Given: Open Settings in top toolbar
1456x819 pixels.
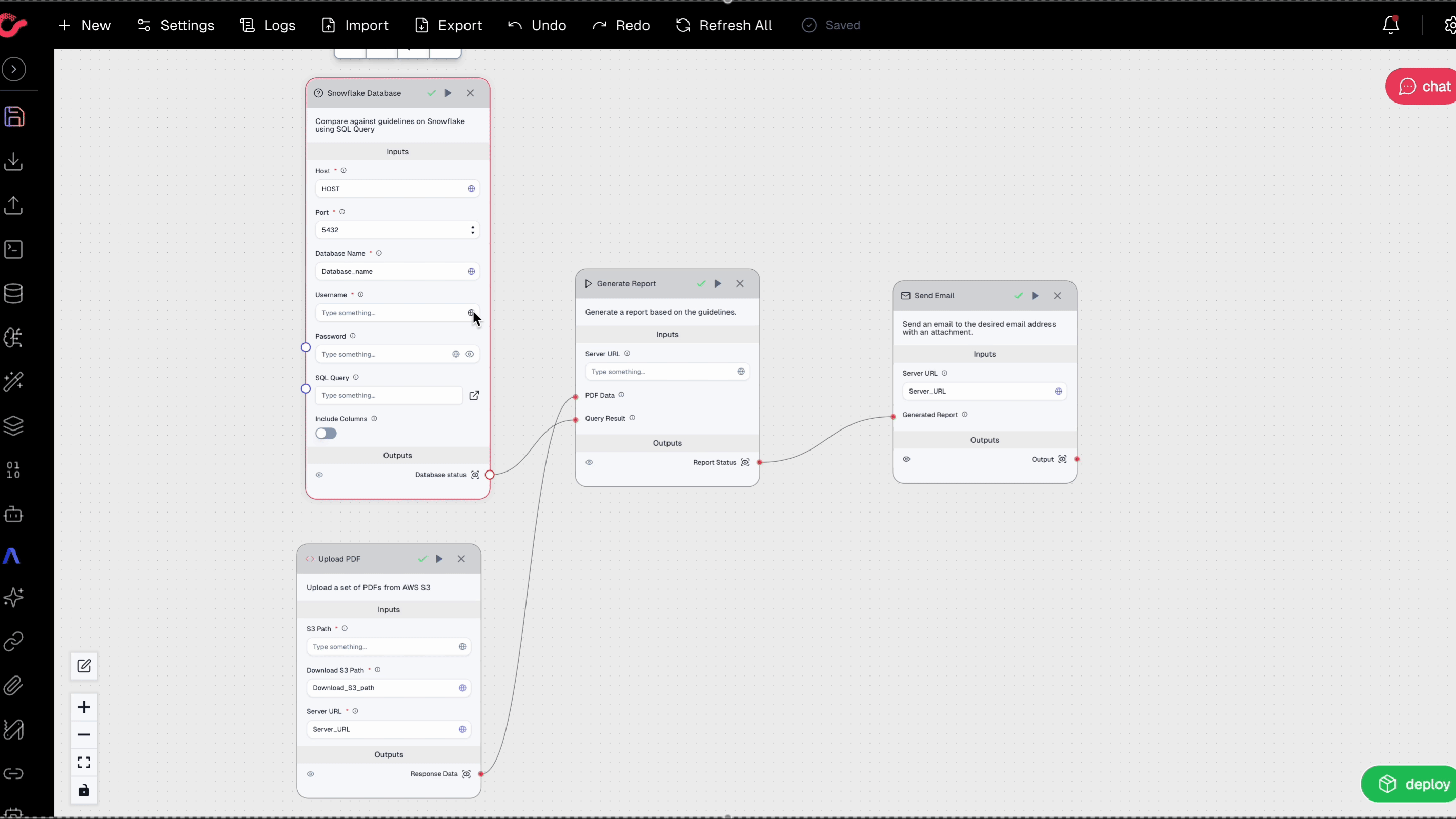Looking at the screenshot, I should tap(176, 26).
